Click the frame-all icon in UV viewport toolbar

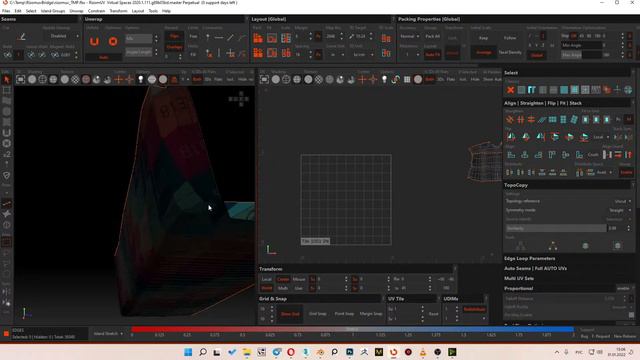pyautogui.click(x=264, y=79)
